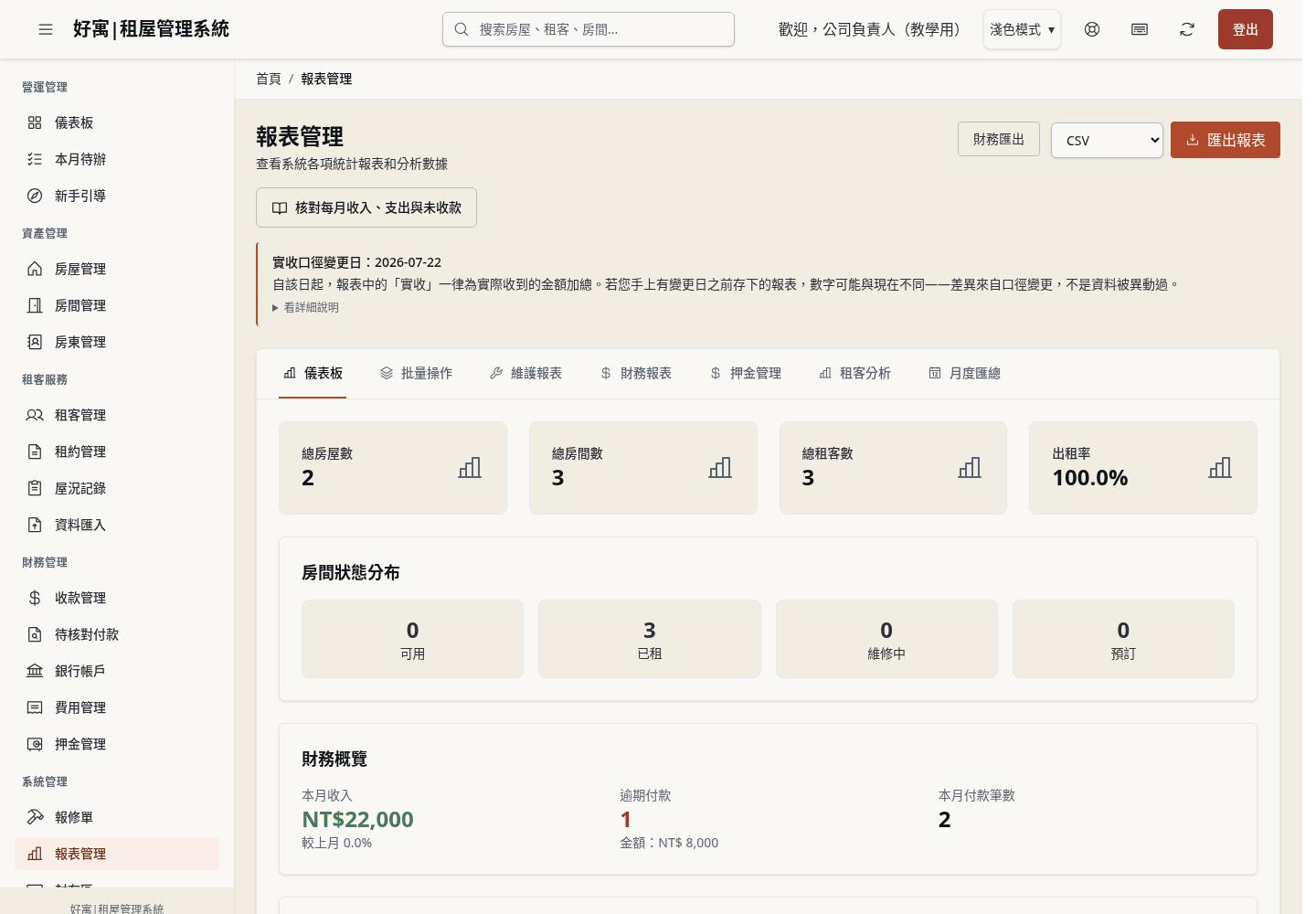Open 屋況記錄 in sidebar
The width and height of the screenshot is (1316, 914).
(x=117, y=488)
